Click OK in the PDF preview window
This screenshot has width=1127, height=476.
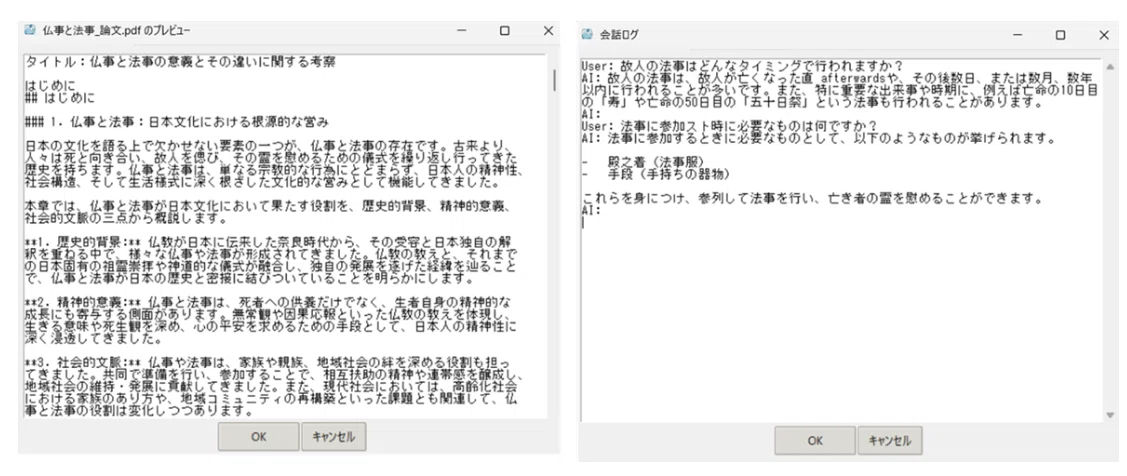(x=258, y=436)
